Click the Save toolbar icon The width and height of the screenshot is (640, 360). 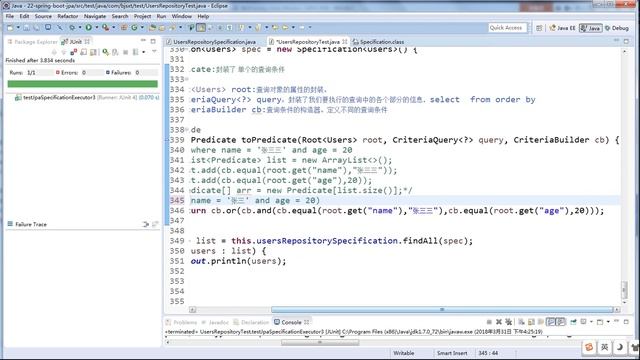(x=27, y=27)
